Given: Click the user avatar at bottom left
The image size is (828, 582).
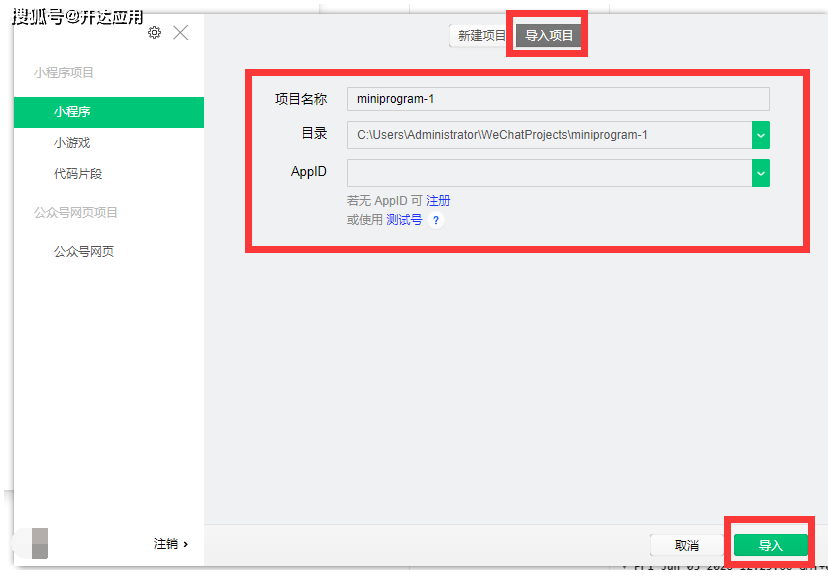Looking at the screenshot, I should tap(39, 543).
